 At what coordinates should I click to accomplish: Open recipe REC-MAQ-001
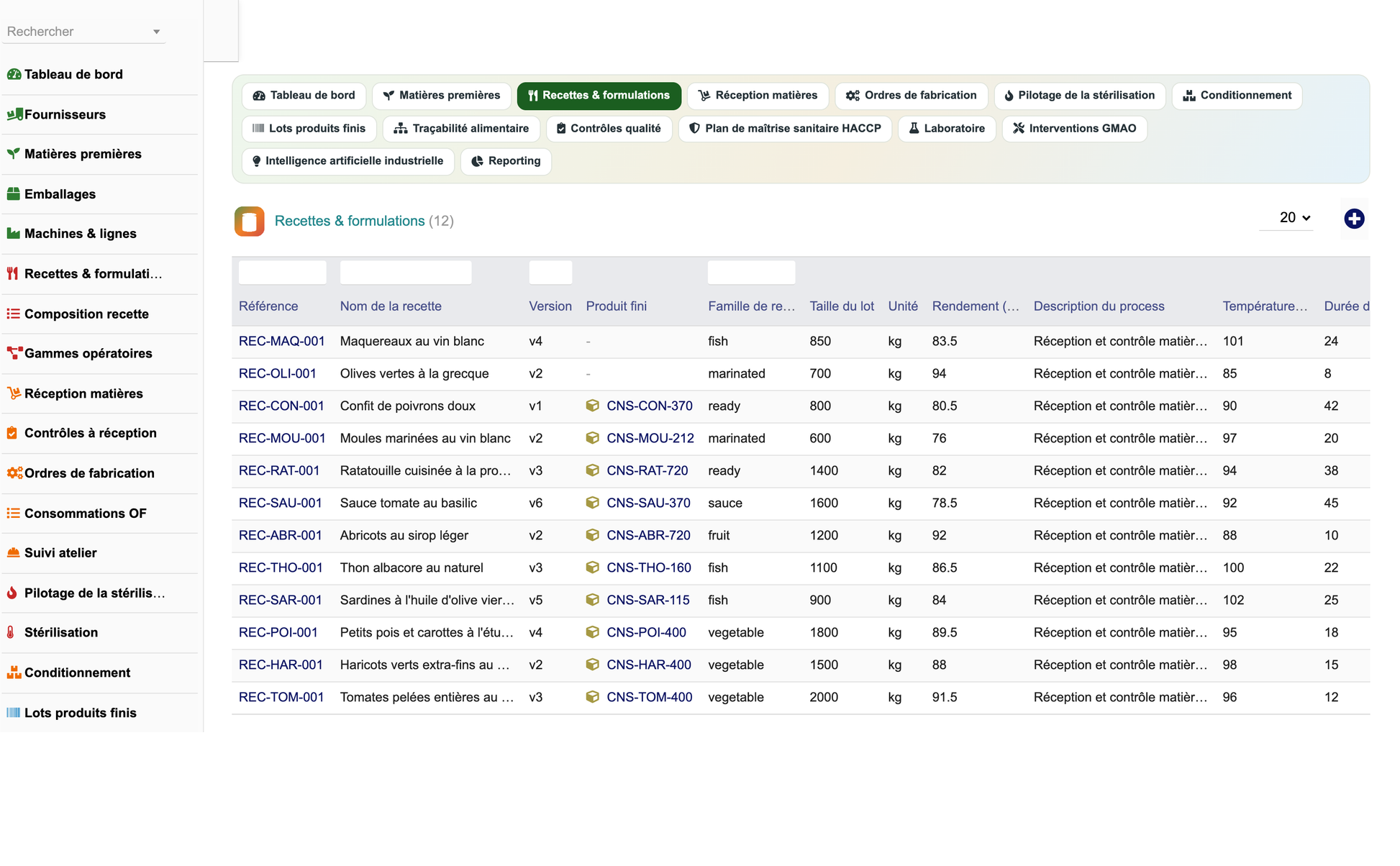(282, 341)
